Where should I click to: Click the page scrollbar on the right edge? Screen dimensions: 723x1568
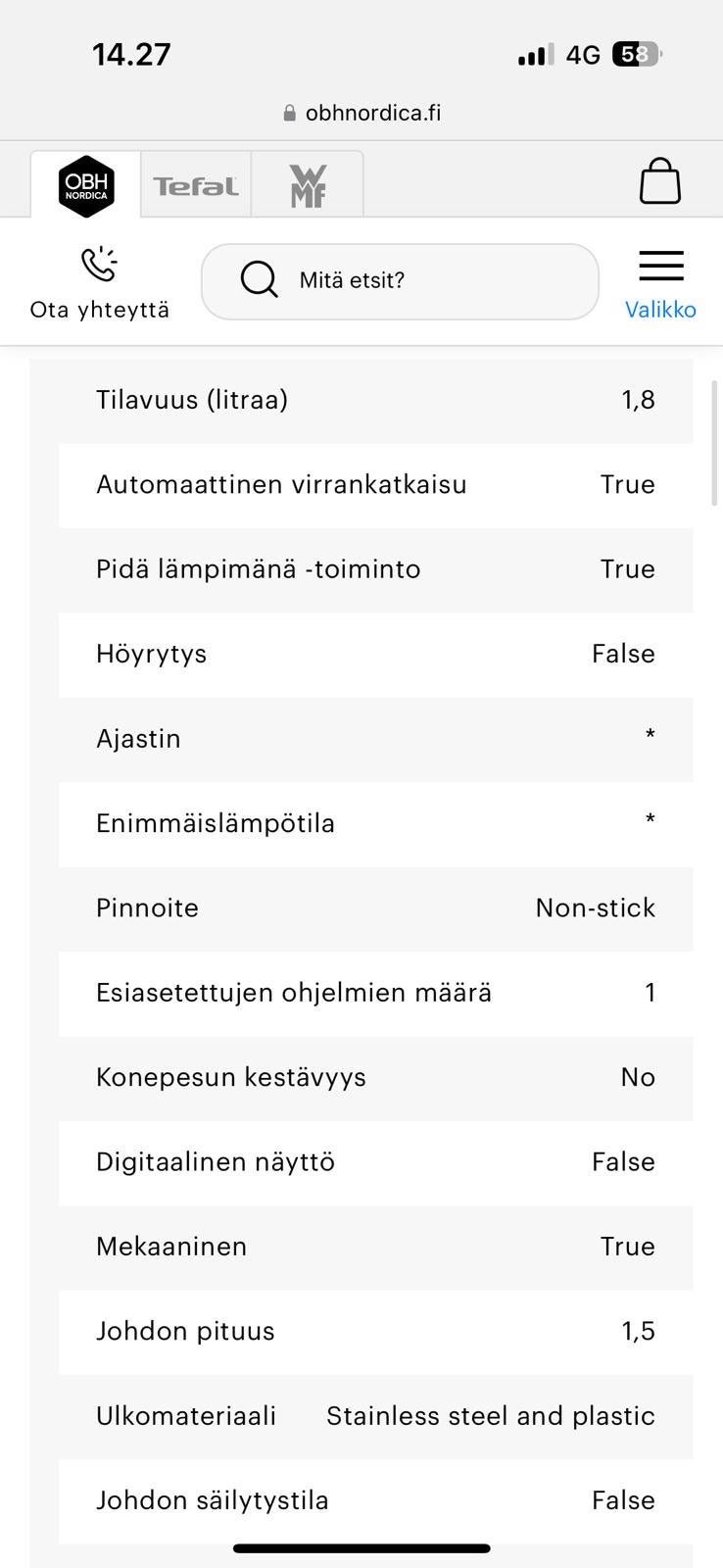click(x=715, y=443)
